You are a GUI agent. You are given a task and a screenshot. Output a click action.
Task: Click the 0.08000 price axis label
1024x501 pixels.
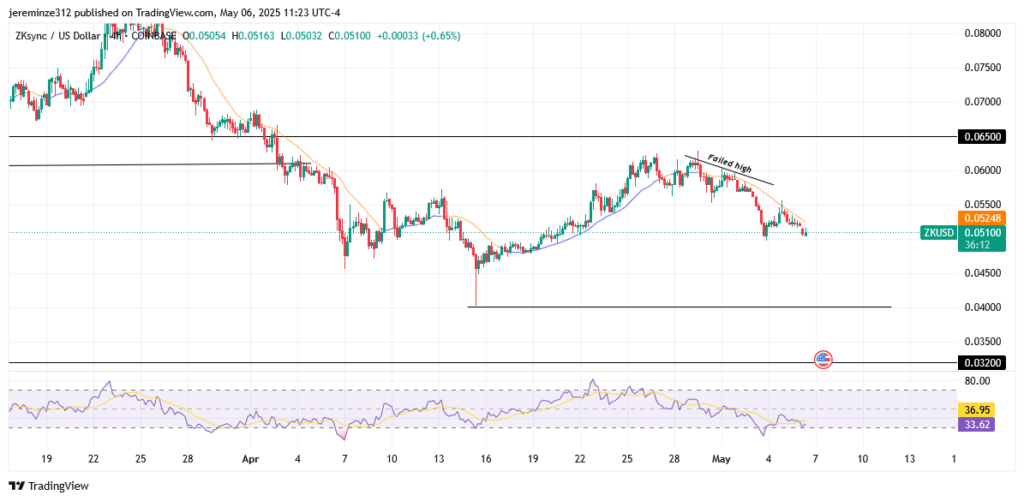pyautogui.click(x=982, y=33)
